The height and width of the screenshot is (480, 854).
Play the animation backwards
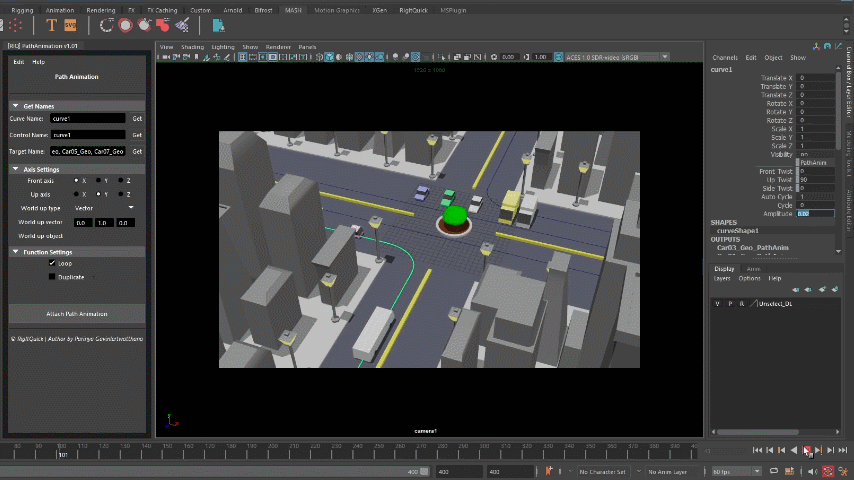[794, 450]
